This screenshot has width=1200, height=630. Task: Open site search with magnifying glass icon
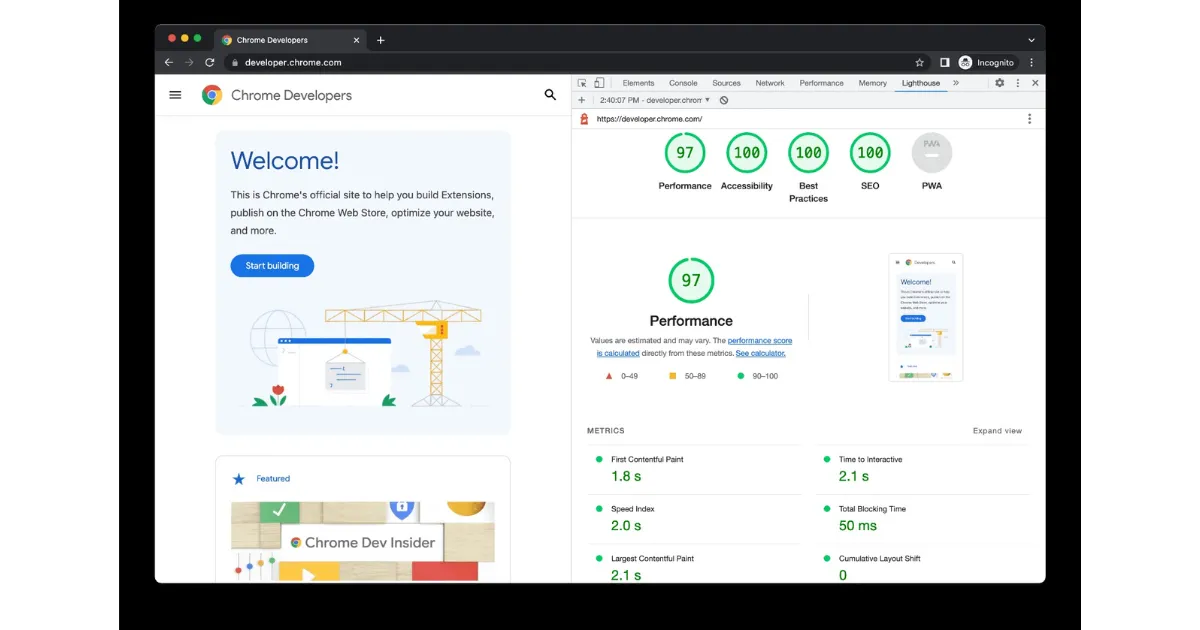(x=550, y=95)
